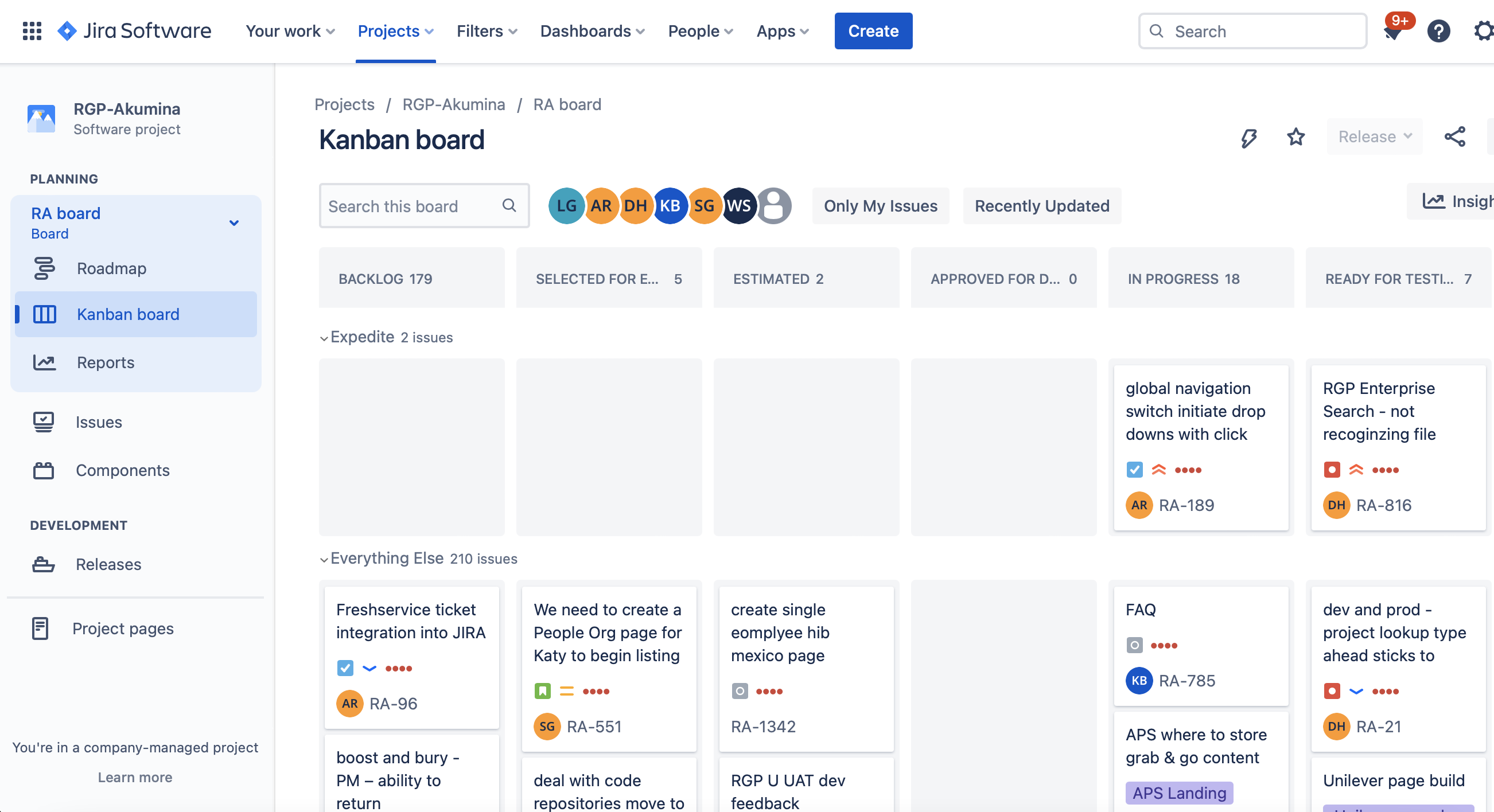Click the star/favorite icon for this board
This screenshot has height=812, width=1494.
[x=1295, y=137]
